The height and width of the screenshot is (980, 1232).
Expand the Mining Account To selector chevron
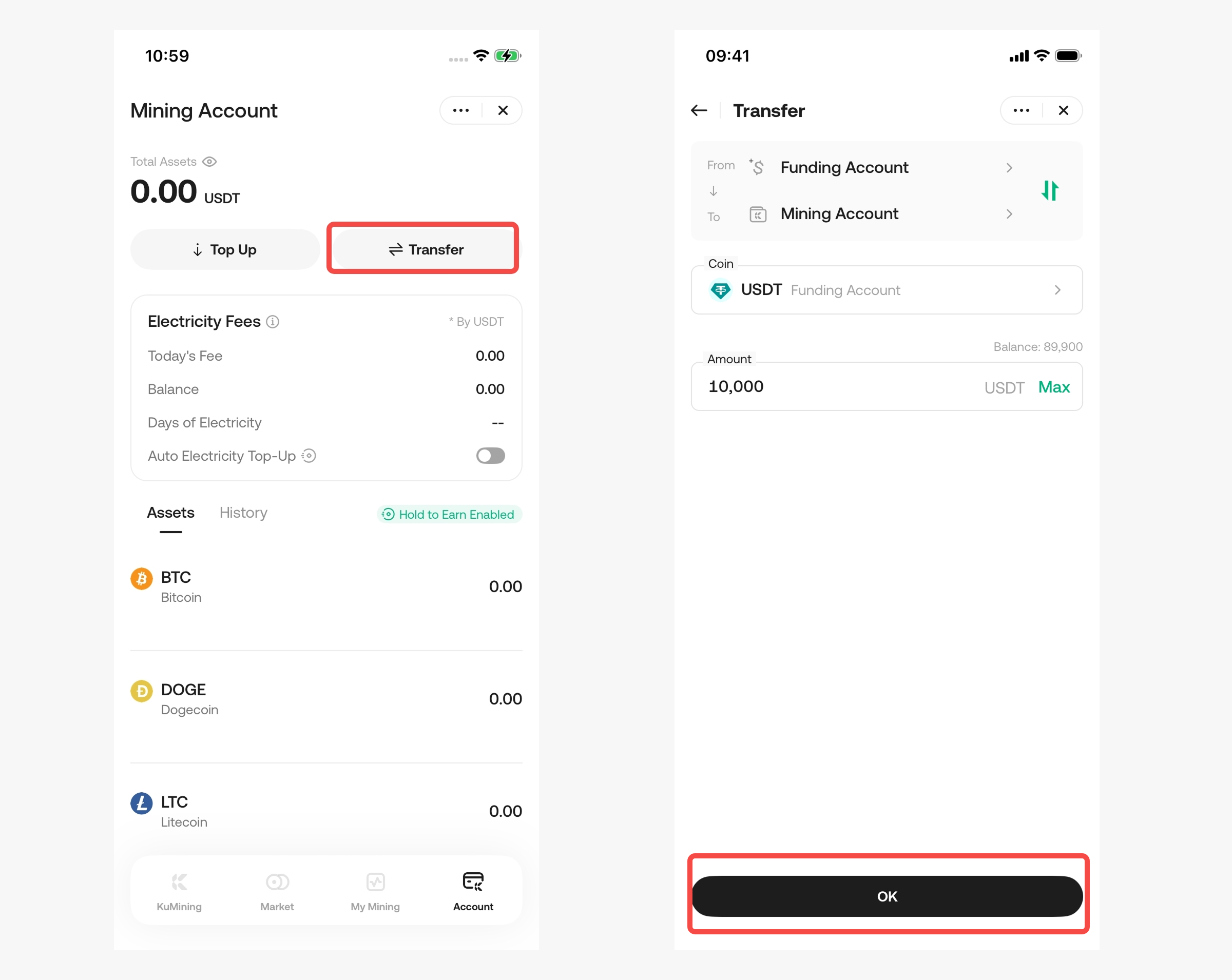click(x=1009, y=214)
